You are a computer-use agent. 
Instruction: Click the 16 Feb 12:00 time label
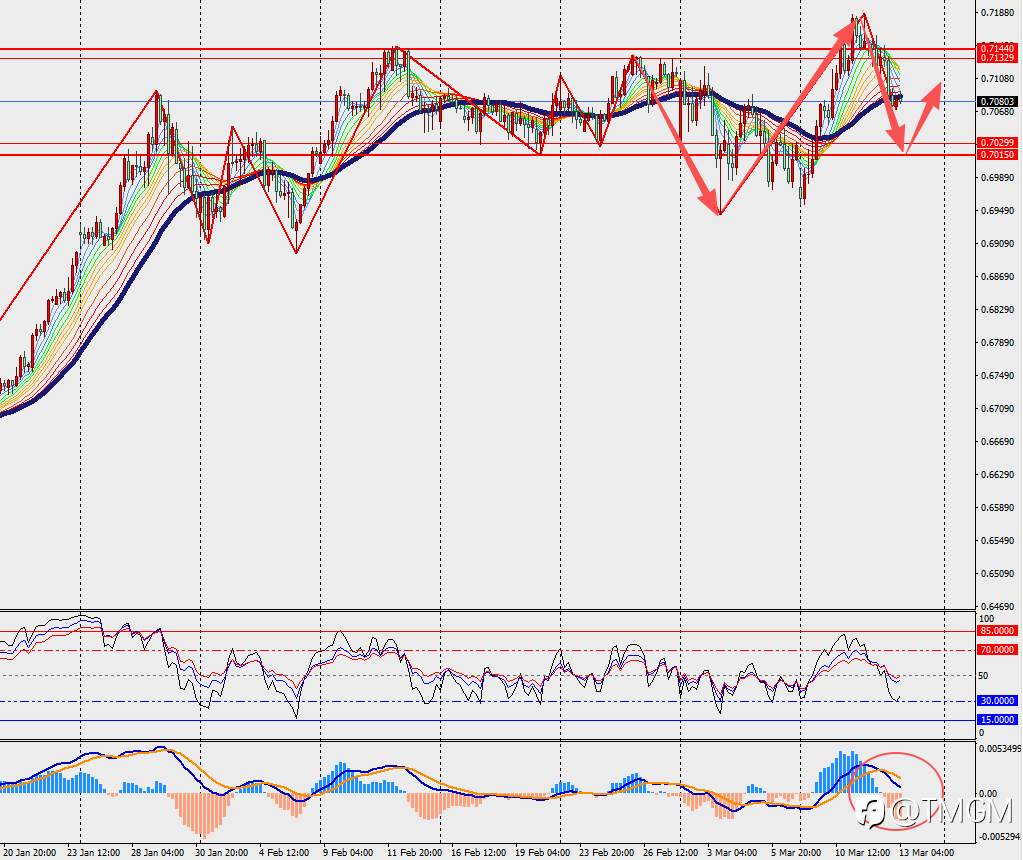click(x=478, y=853)
